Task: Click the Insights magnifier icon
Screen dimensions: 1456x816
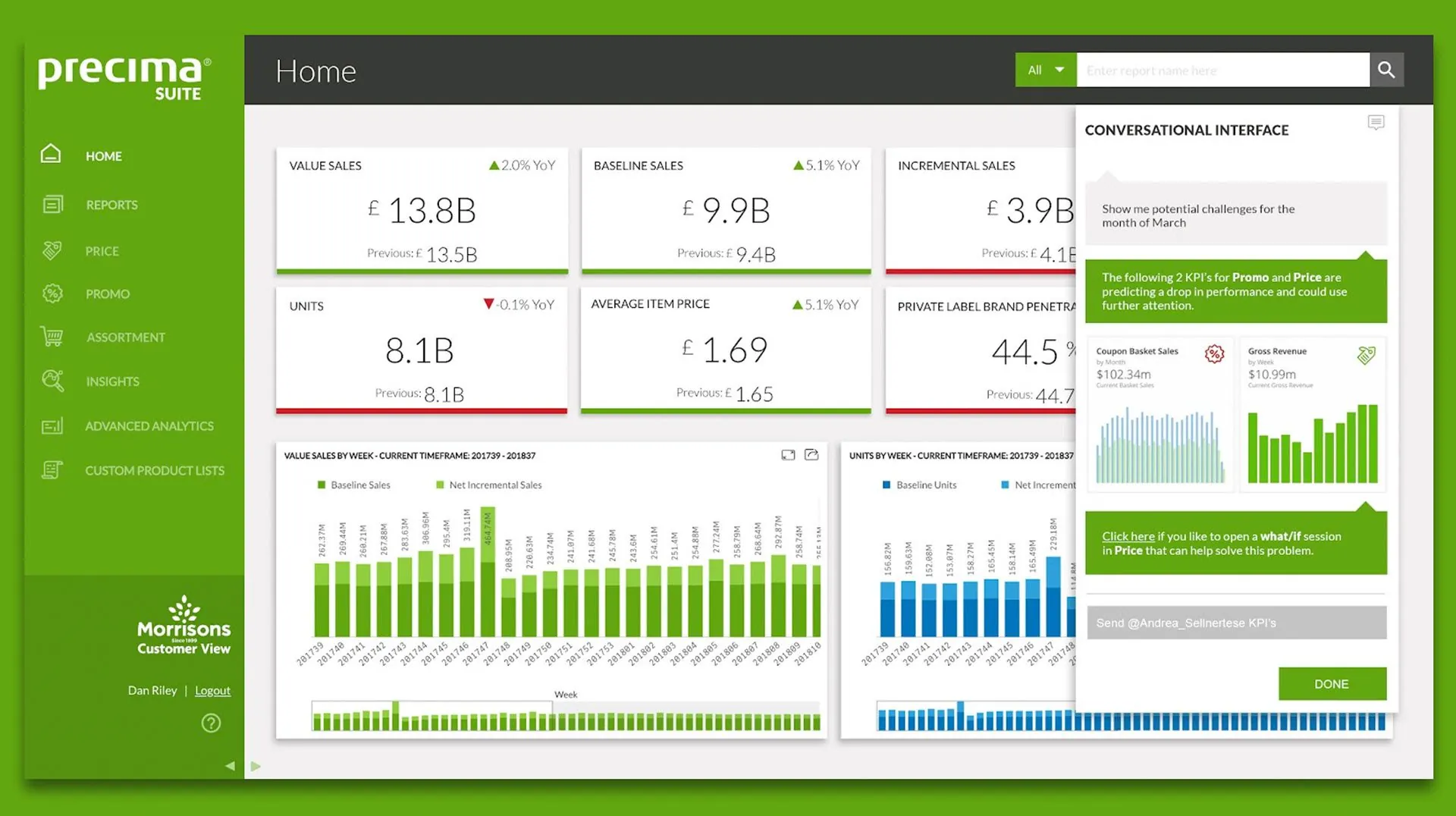Action: click(52, 381)
